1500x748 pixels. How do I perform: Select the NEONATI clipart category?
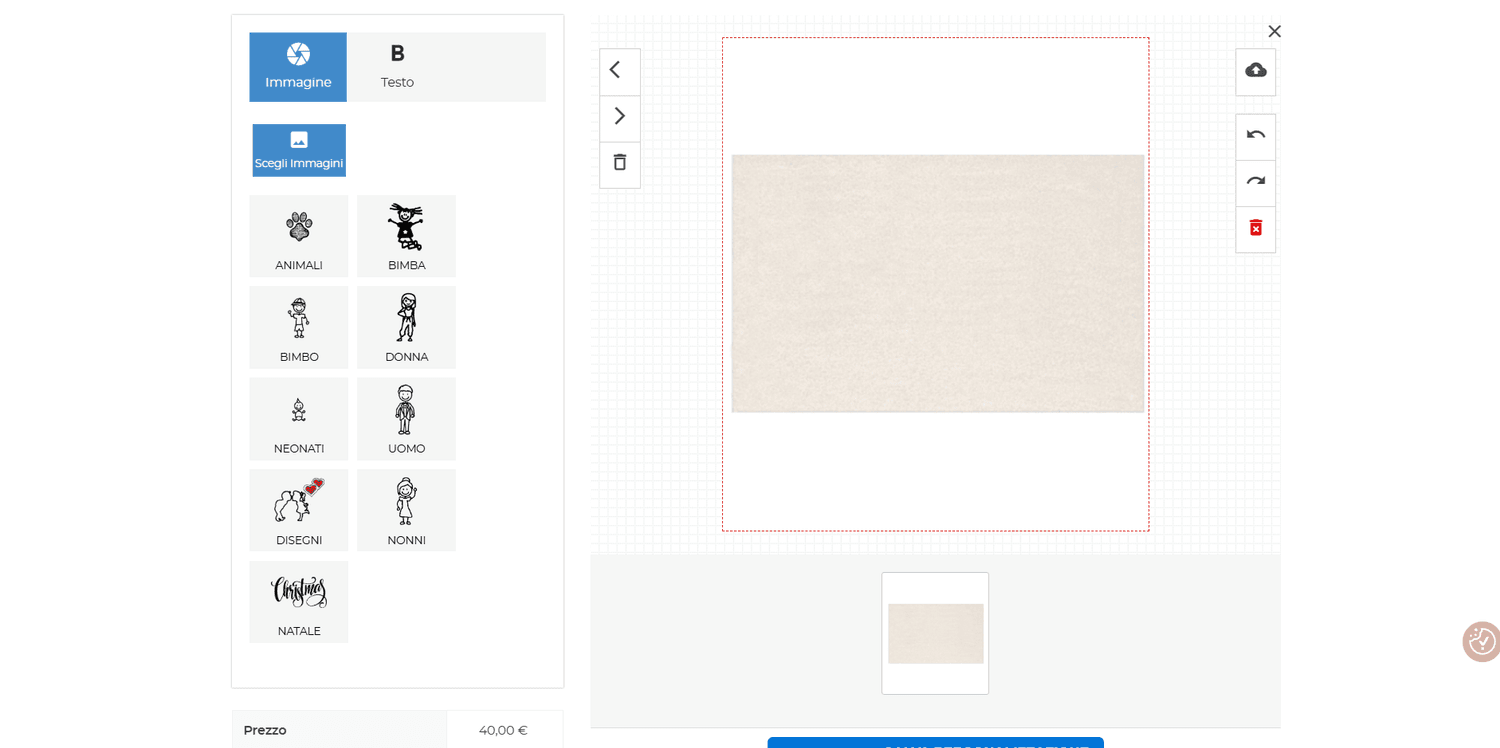(x=299, y=419)
